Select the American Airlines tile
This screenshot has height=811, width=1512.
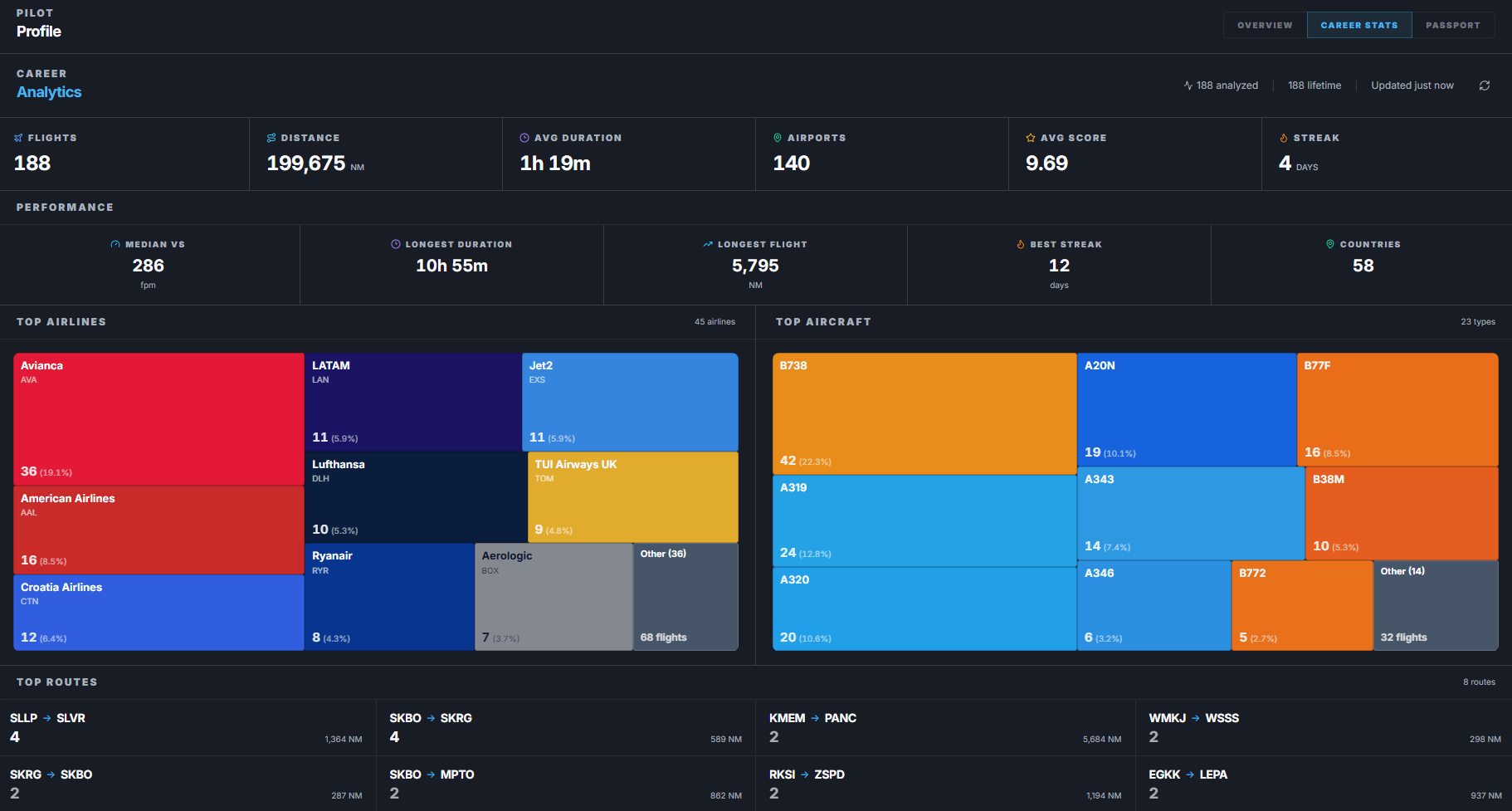[159, 530]
